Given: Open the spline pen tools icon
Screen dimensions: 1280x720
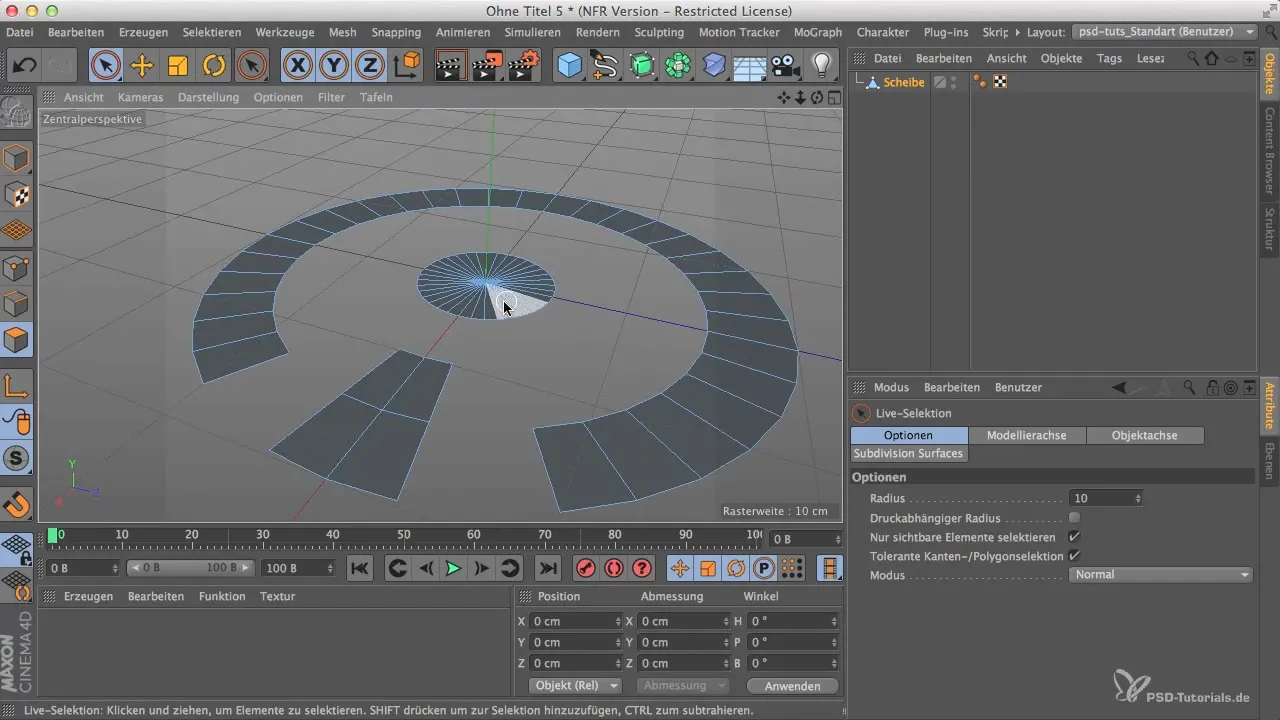Looking at the screenshot, I should 605,67.
